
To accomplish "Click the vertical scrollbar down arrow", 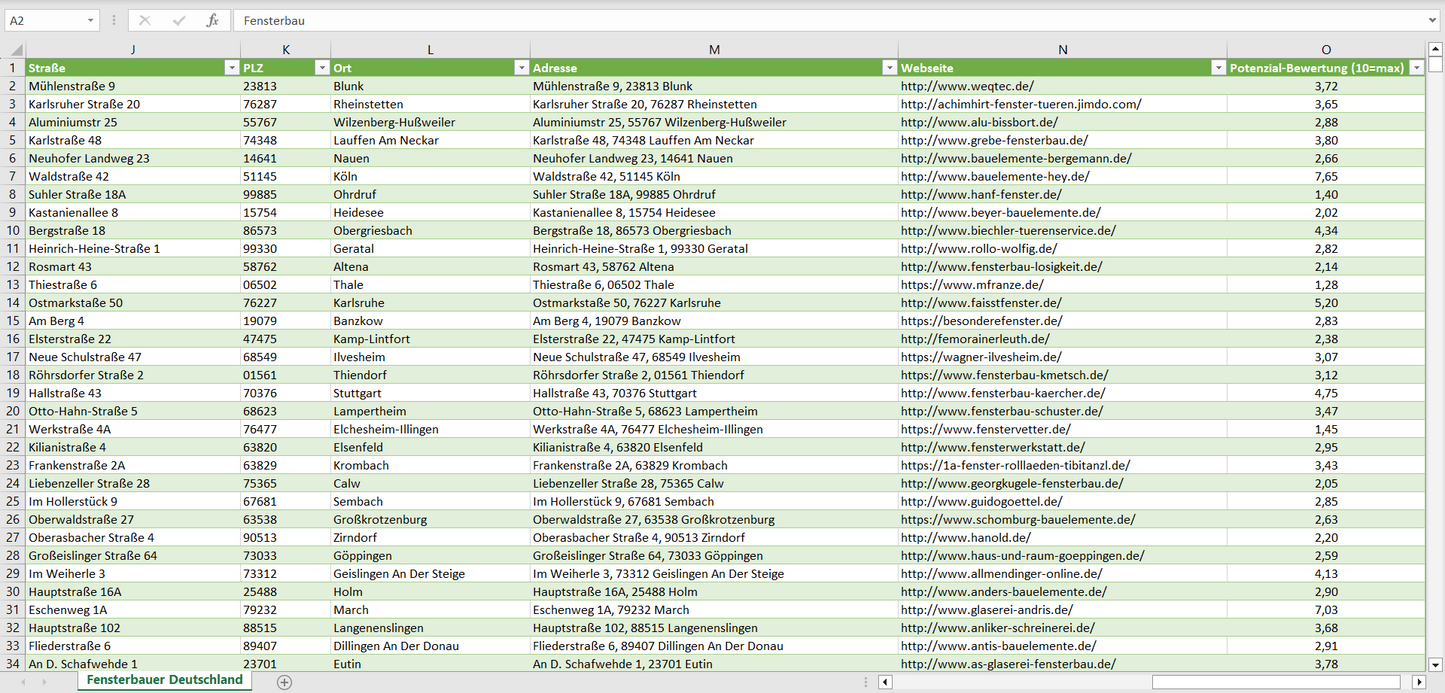I will pyautogui.click(x=1435, y=663).
